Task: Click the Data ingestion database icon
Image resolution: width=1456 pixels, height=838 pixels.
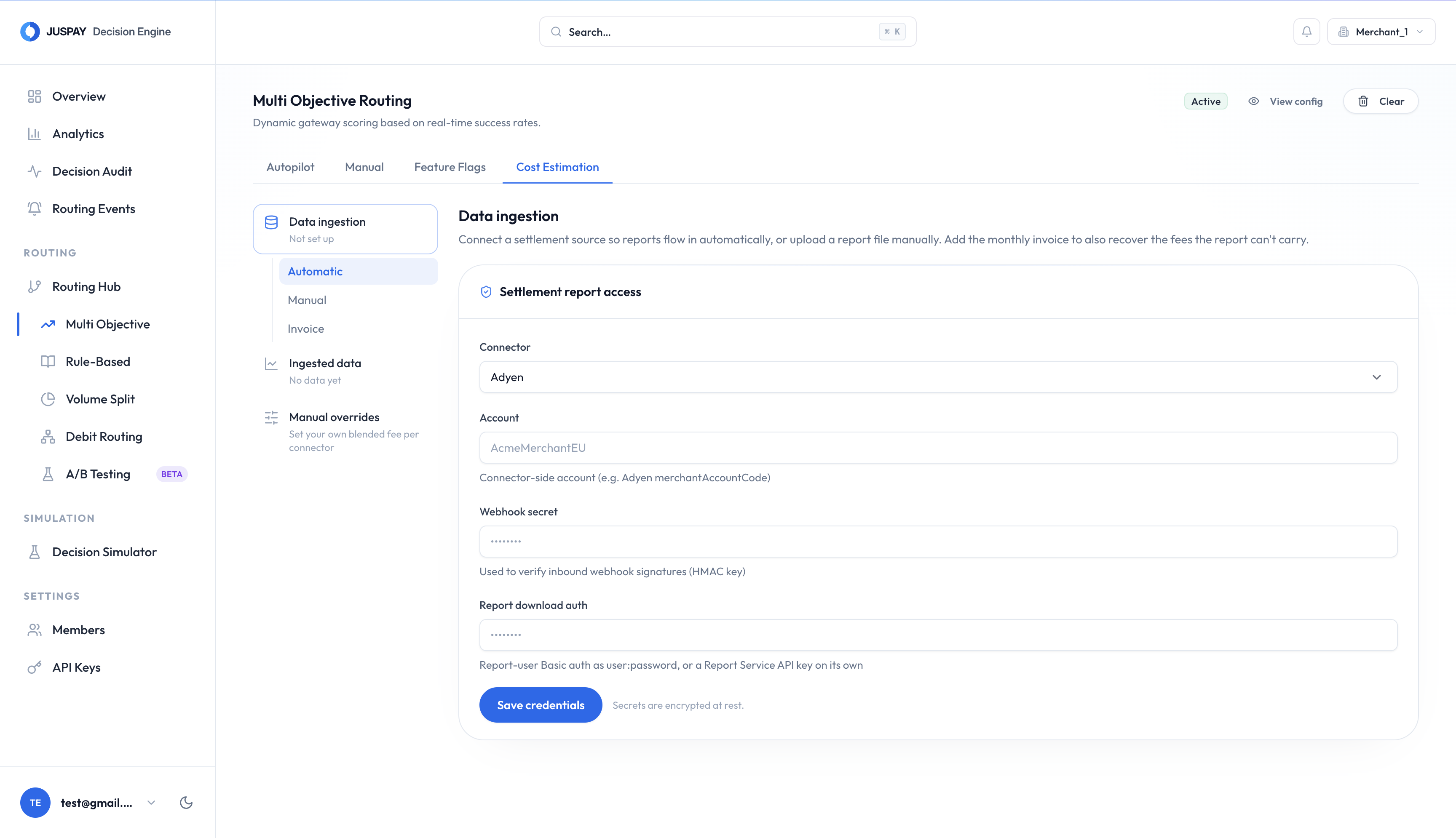Action: pos(271,222)
